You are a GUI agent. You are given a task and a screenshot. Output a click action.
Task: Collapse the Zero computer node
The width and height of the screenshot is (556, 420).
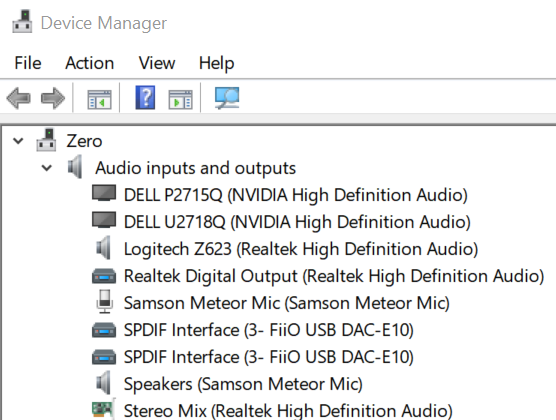tap(18, 141)
